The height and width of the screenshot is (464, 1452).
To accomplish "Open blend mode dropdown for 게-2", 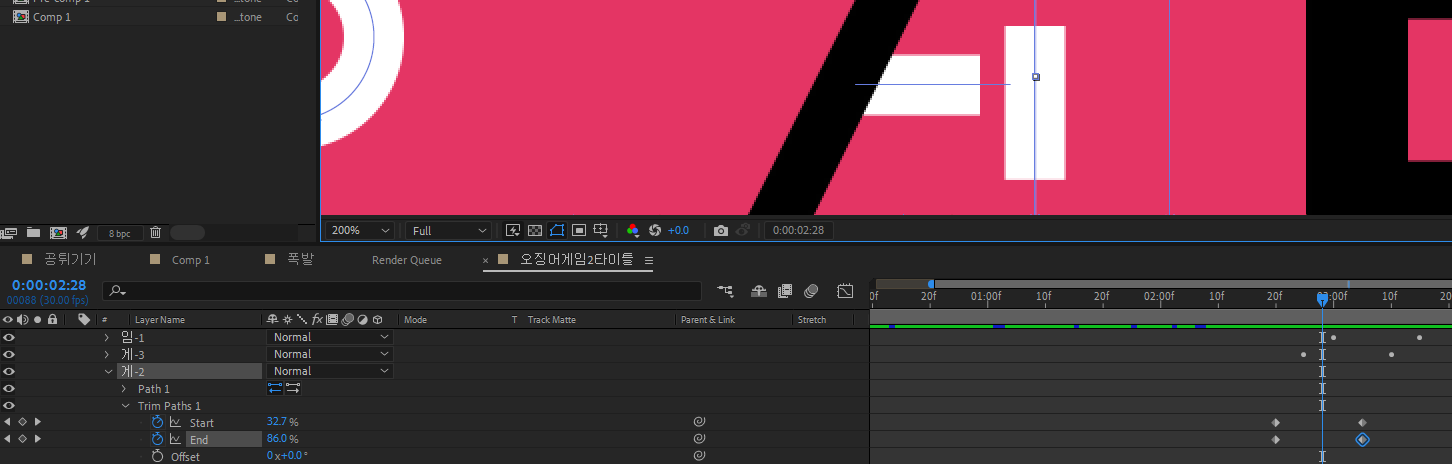I will tap(330, 371).
